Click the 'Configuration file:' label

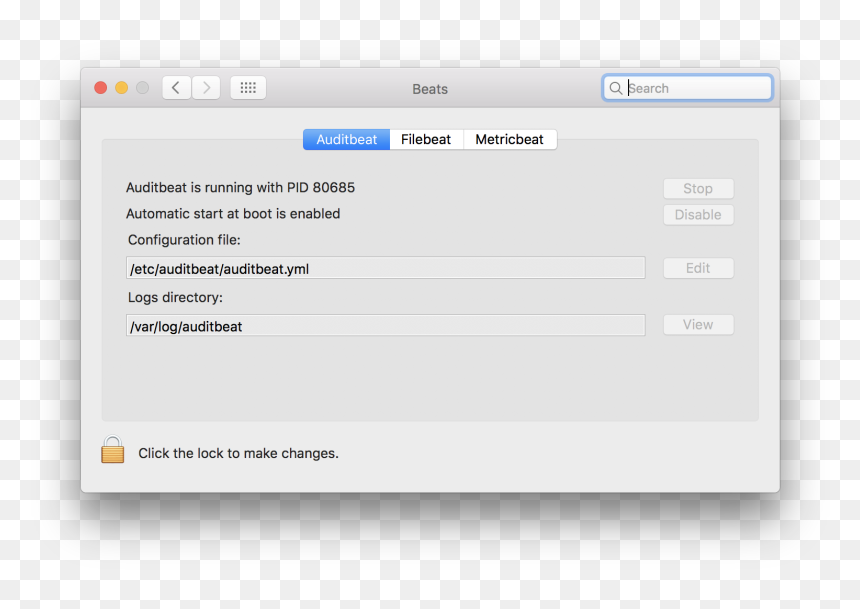coord(184,240)
